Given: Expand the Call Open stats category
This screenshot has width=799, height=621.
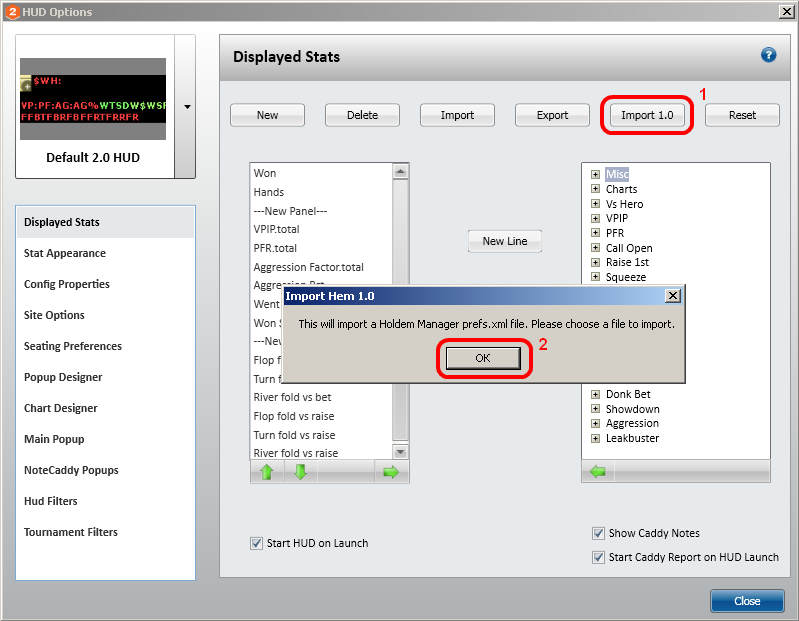Looking at the screenshot, I should (x=595, y=248).
